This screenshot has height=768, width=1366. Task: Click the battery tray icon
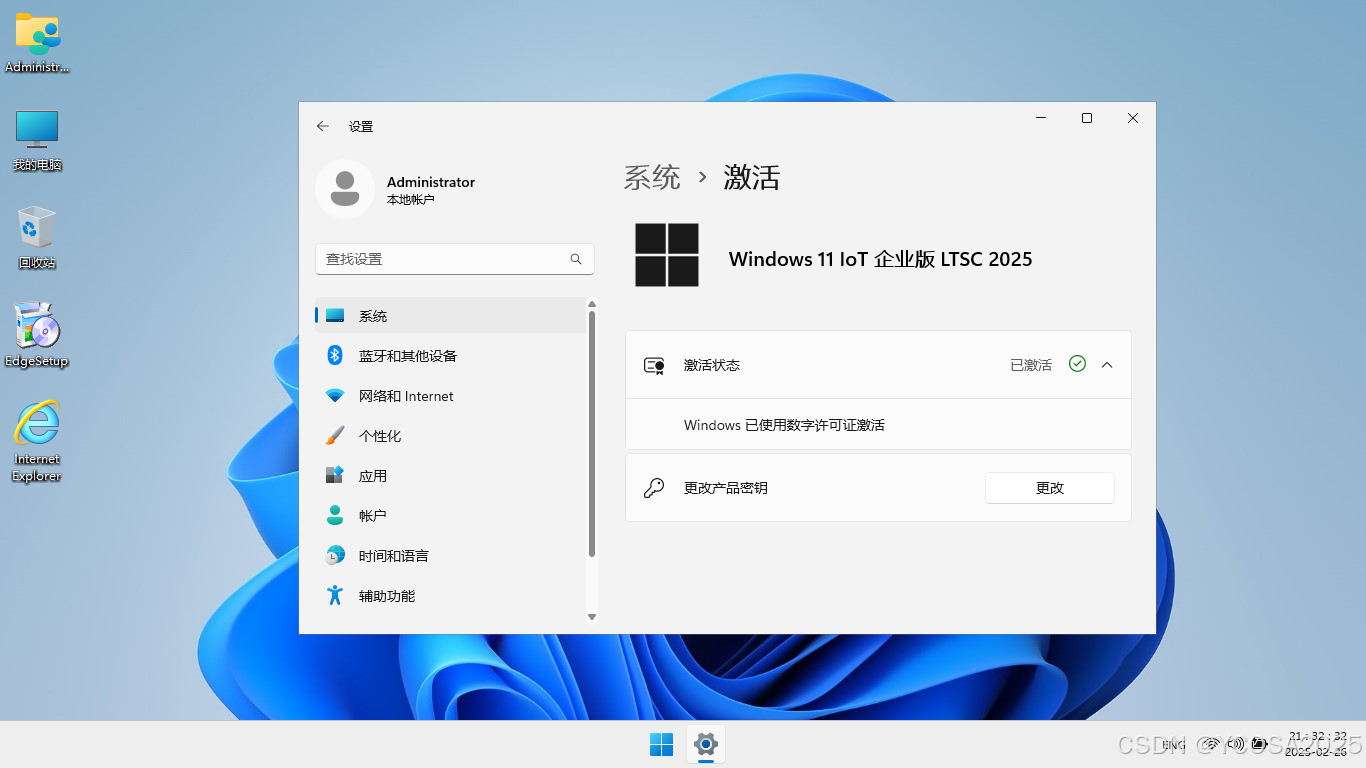(x=1260, y=744)
